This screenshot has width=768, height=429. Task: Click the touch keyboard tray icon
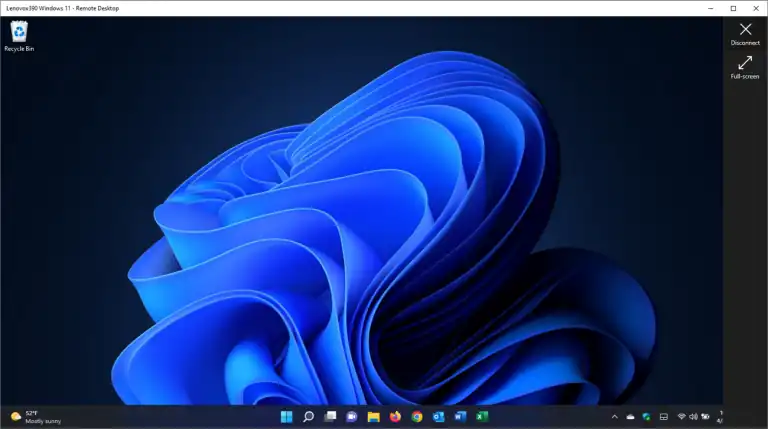coord(664,417)
